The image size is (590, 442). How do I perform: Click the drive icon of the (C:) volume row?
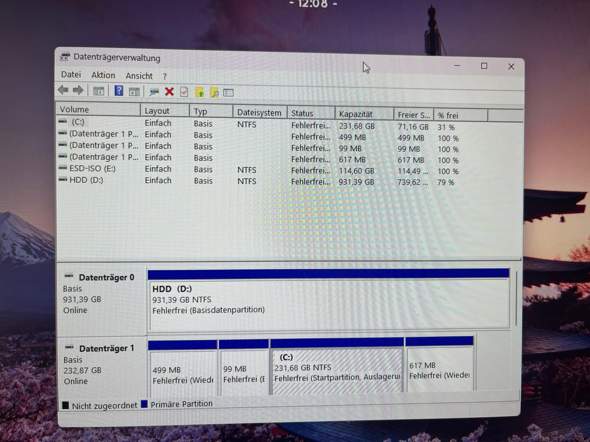(63, 122)
